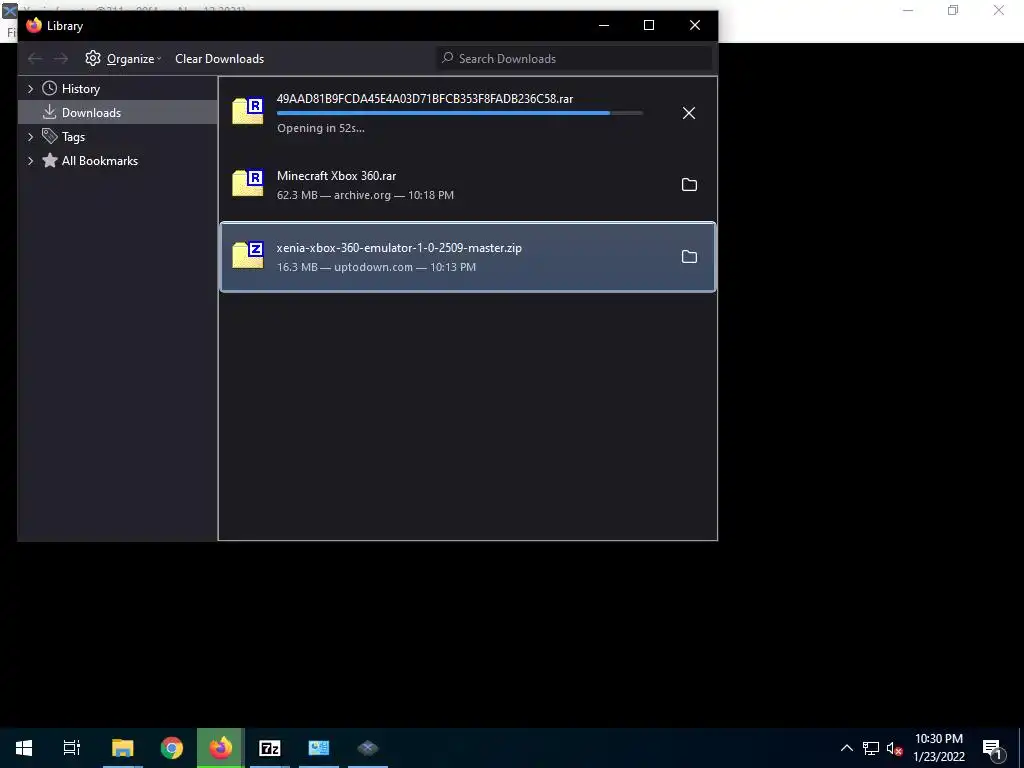Cancel the 49AAD81B9FCDA45E4A03D71BFCB353F8FADB236C58.rar download

coord(688,113)
